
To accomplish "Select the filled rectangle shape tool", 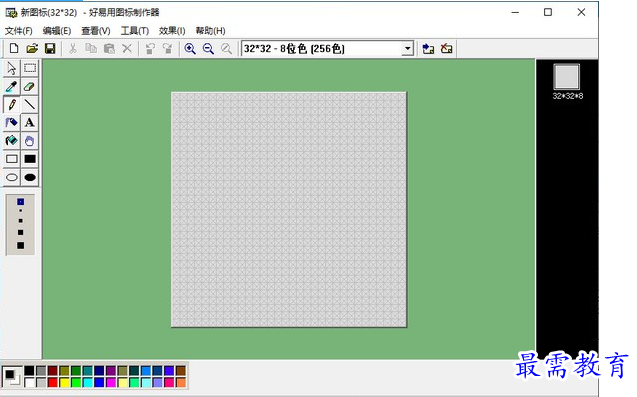I will 30,159.
